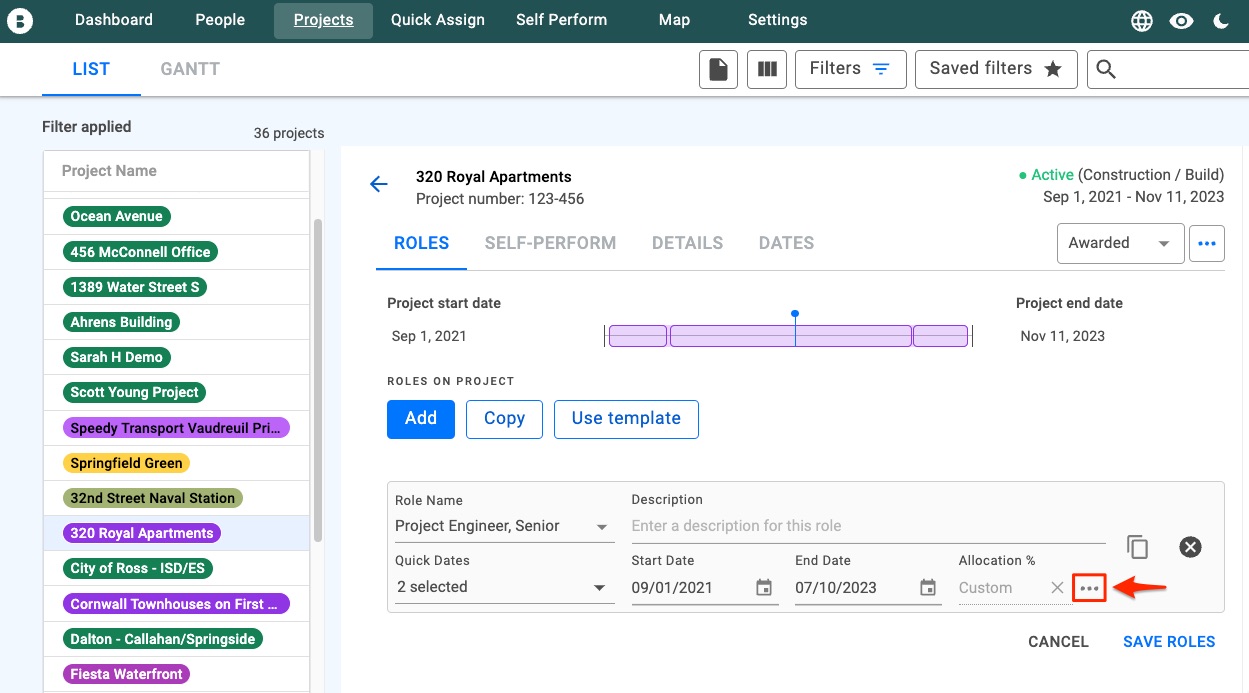The image size is (1249, 693).
Task: Open the language globe icon
Action: tap(1142, 21)
